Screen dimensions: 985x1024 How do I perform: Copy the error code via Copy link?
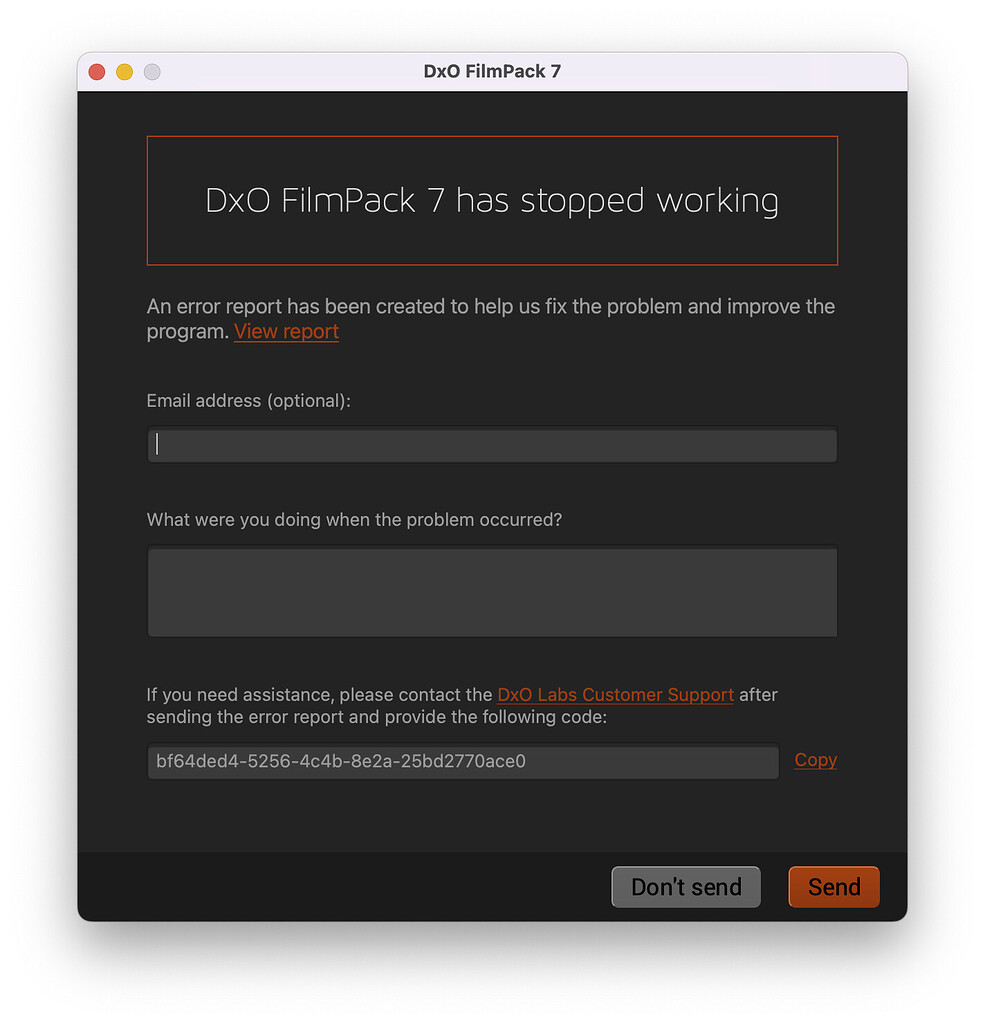coord(815,760)
